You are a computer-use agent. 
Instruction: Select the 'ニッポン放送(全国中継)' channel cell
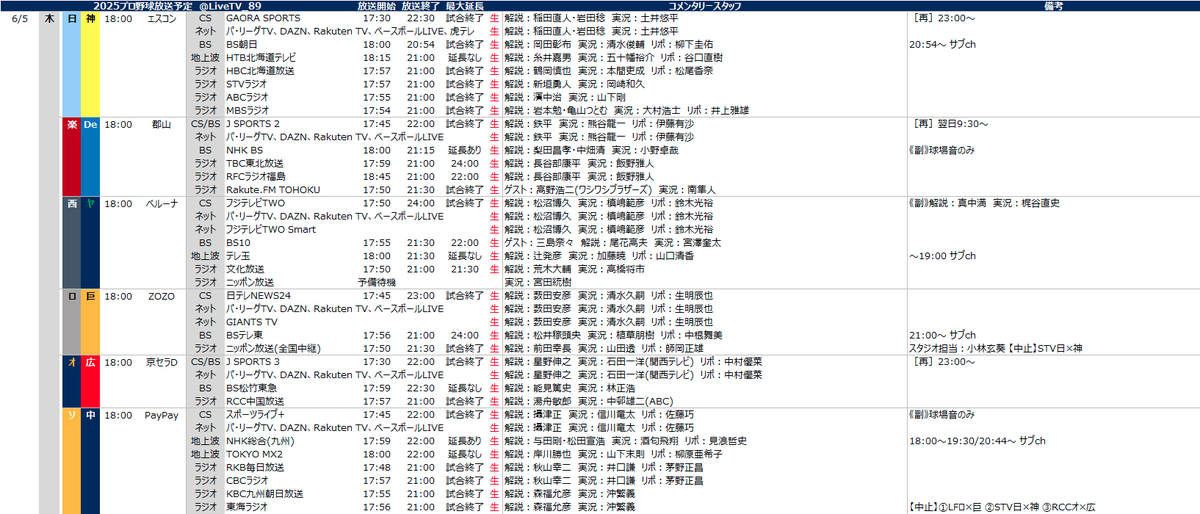click(273, 348)
